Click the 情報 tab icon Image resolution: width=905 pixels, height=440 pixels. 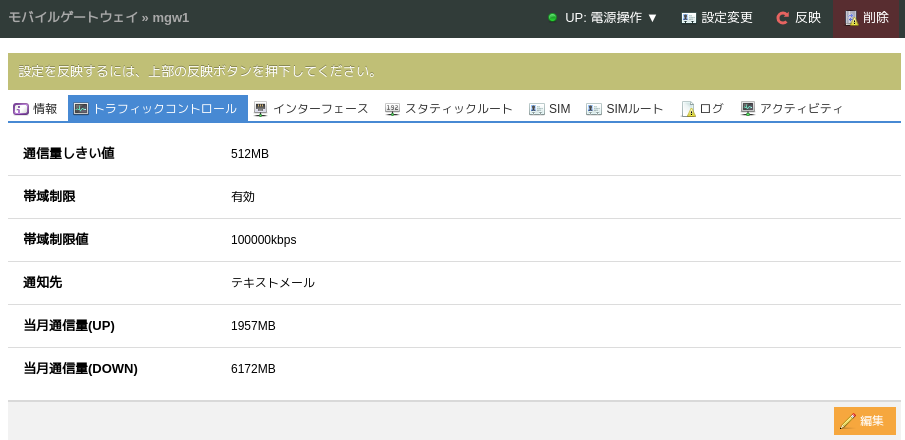21,109
